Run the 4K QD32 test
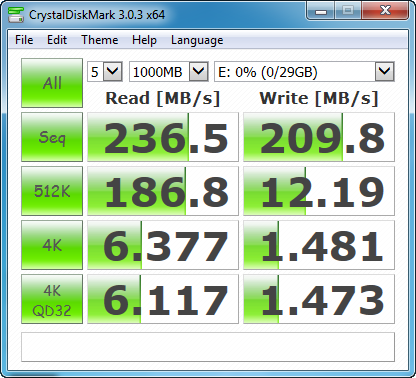 pos(52,299)
